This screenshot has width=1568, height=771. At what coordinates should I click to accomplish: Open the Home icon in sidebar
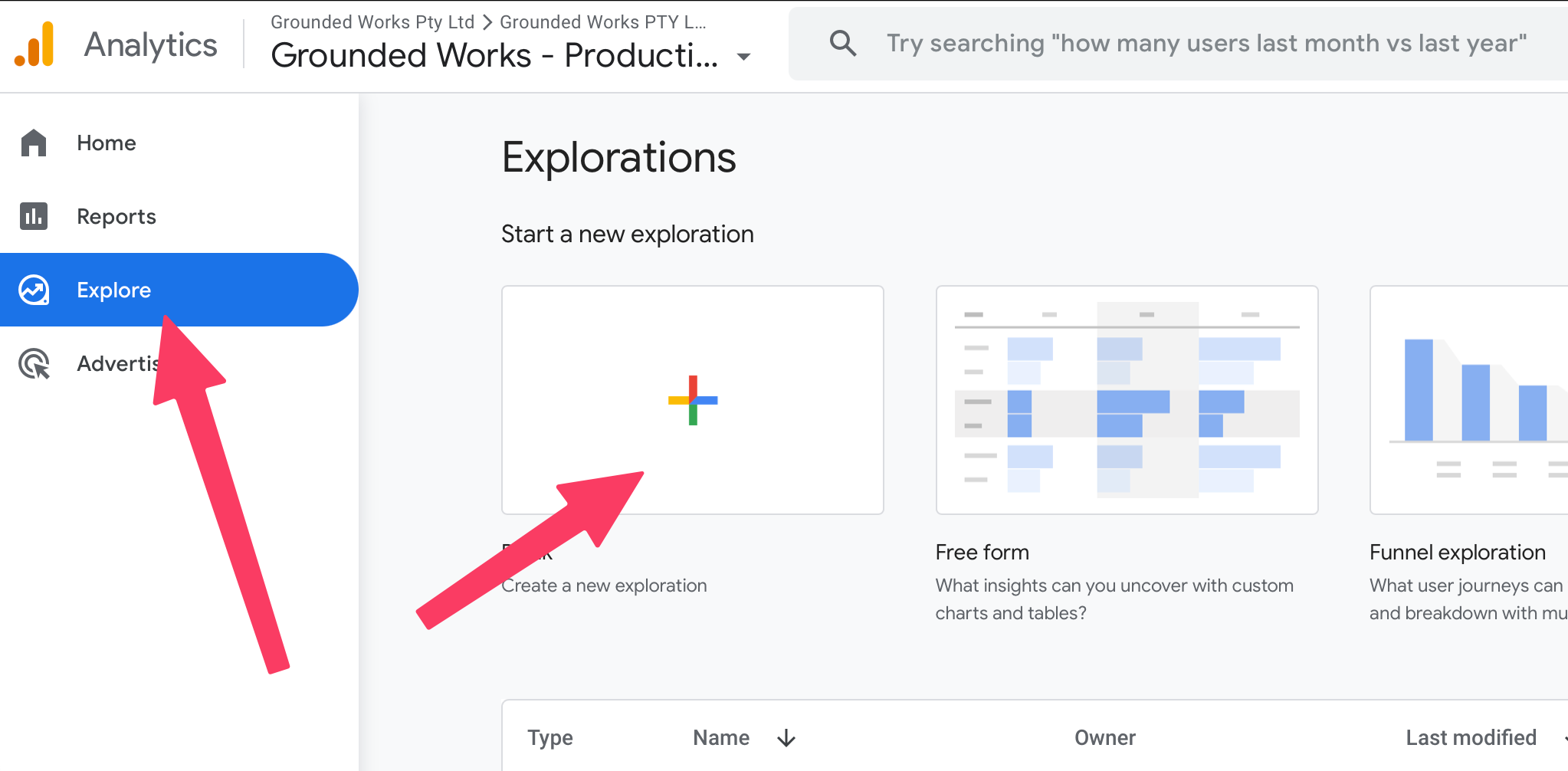pos(34,143)
